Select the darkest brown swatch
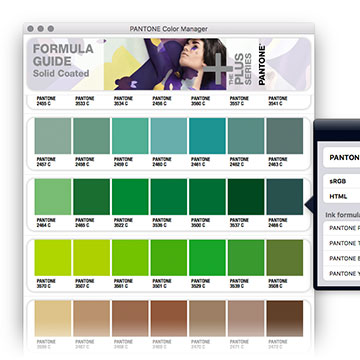Screen dimensions: 360x360 pyautogui.click(x=285, y=319)
